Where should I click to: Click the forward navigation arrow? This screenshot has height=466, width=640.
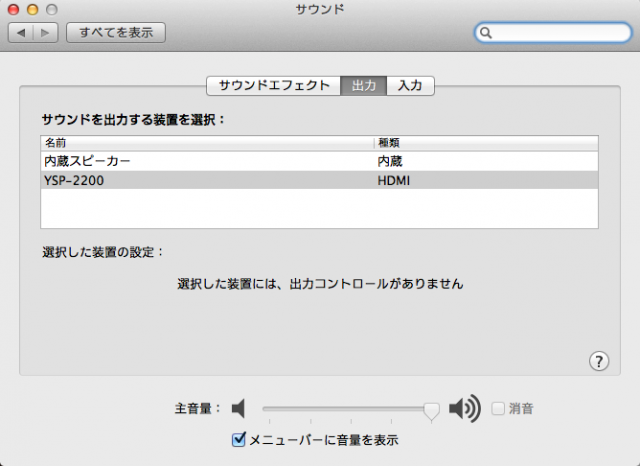tap(45, 32)
